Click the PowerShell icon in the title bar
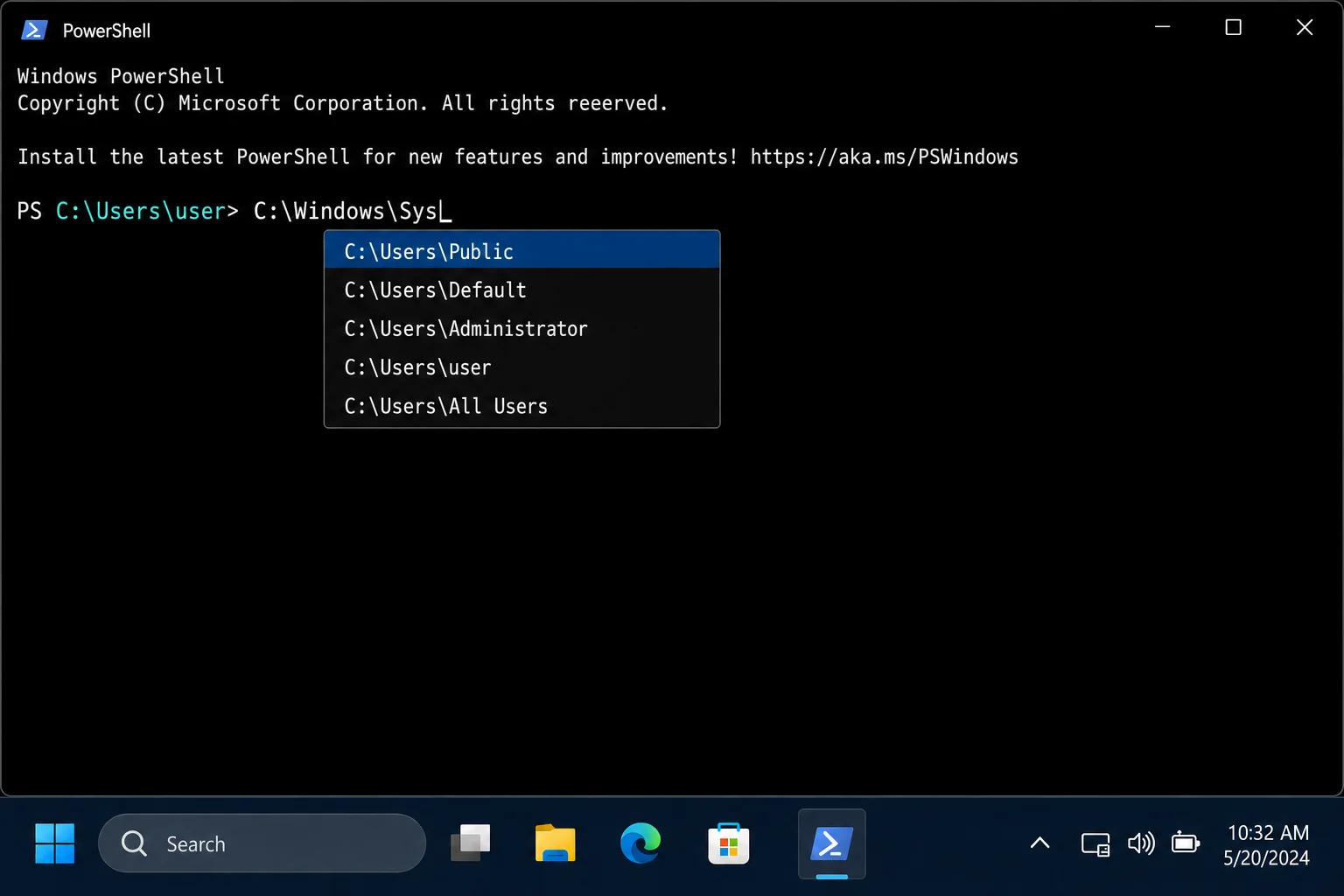1344x896 pixels. point(33,30)
